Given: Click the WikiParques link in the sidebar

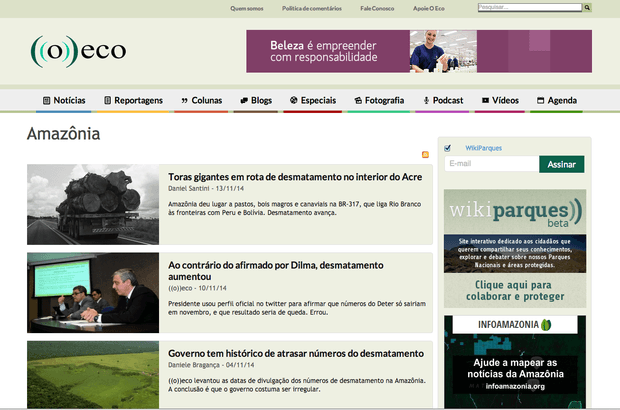Looking at the screenshot, I should [483, 148].
